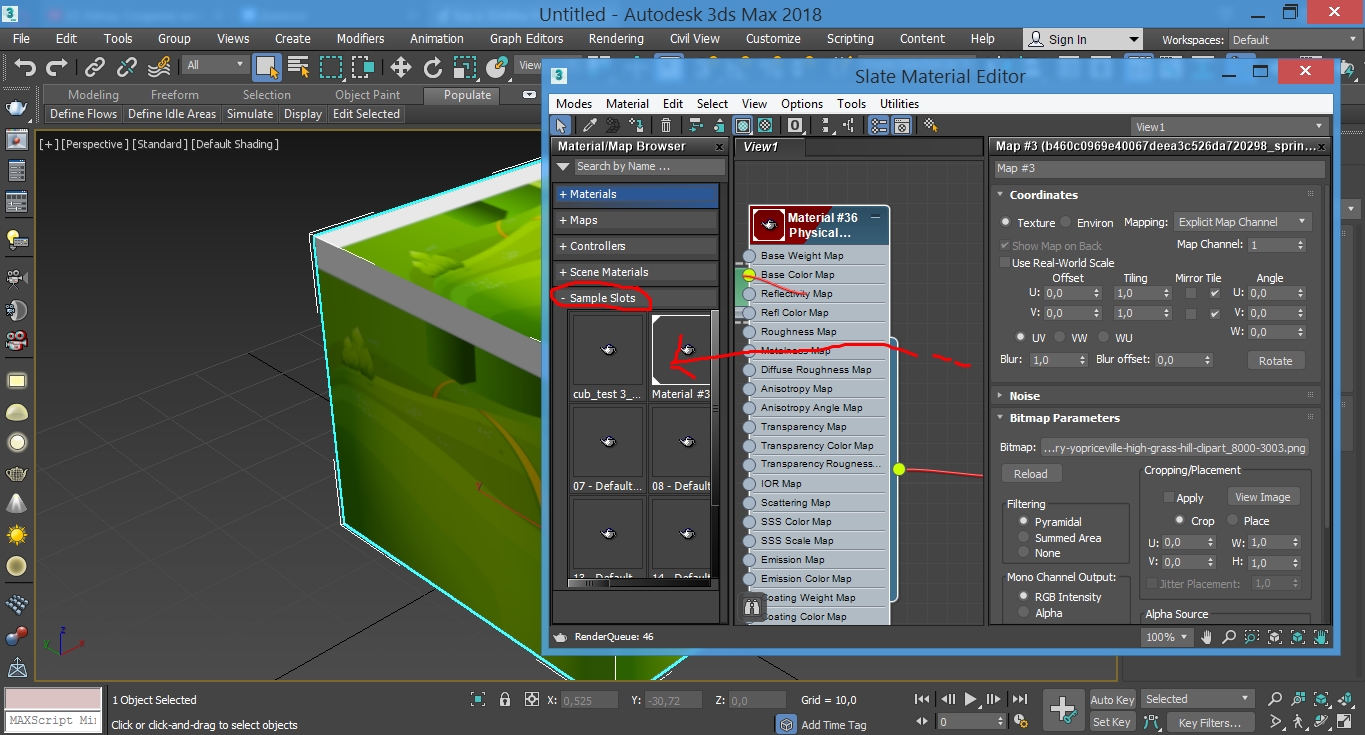1365x735 pixels.
Task: Click the cub_test sample slot thumbnail
Action: coord(607,349)
